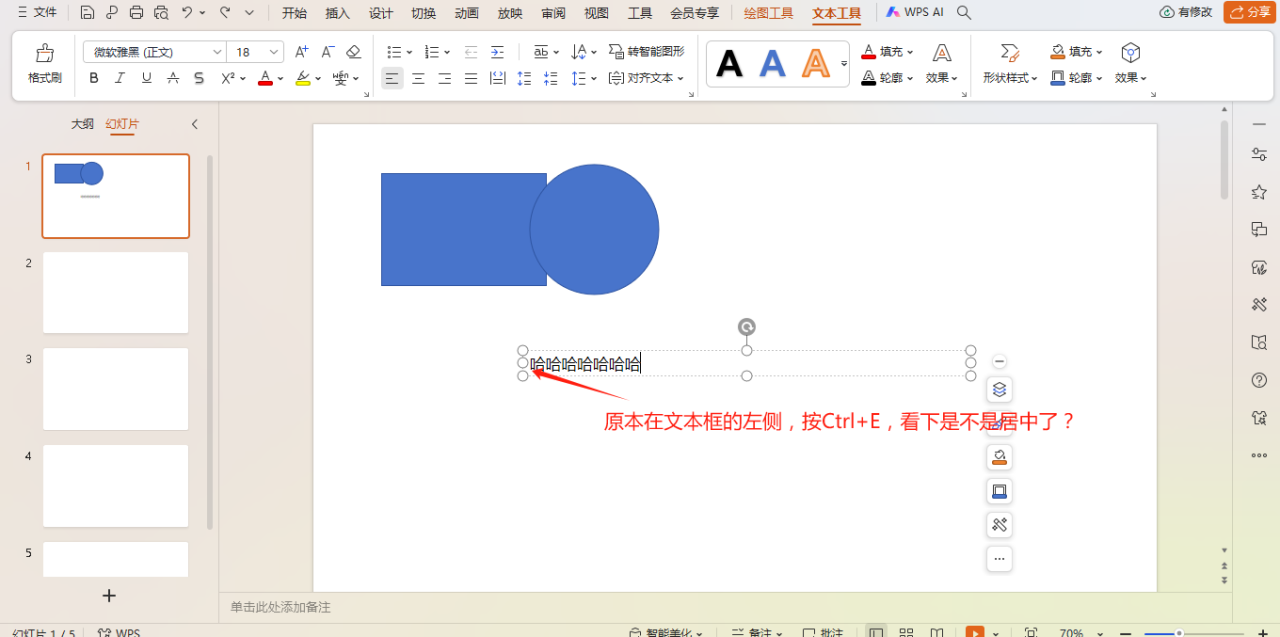Click the 智能美化 icon in status bar

(637, 631)
